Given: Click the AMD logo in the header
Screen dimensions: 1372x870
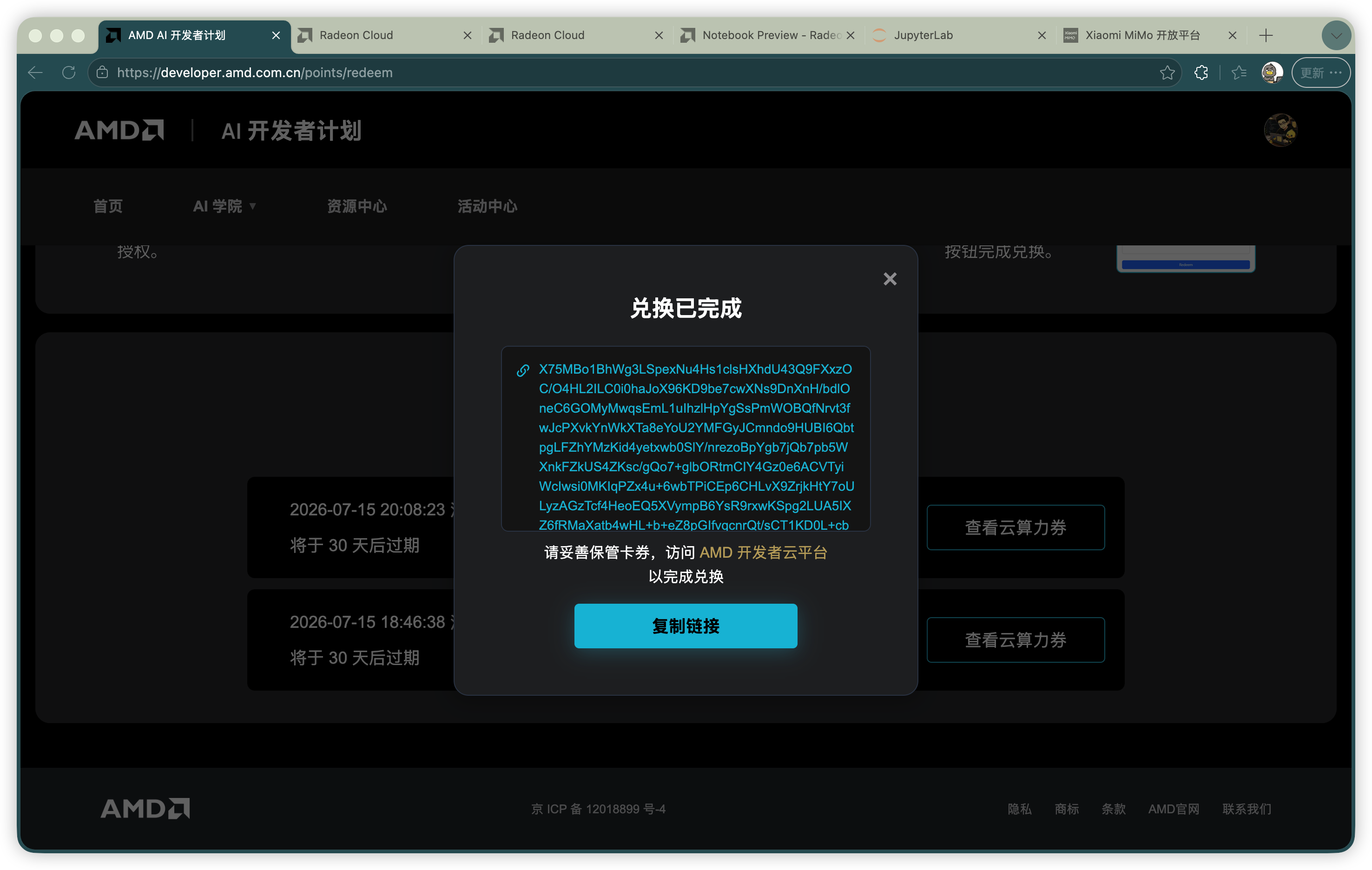Looking at the screenshot, I should (x=119, y=130).
